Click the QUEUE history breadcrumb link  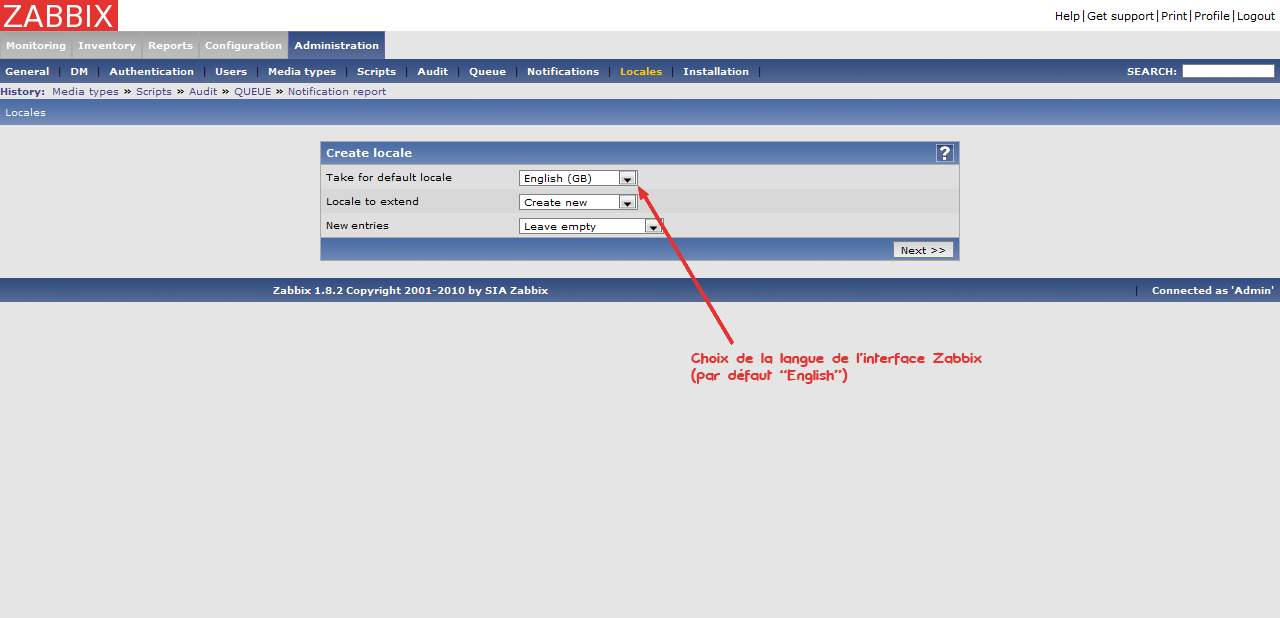(x=253, y=92)
